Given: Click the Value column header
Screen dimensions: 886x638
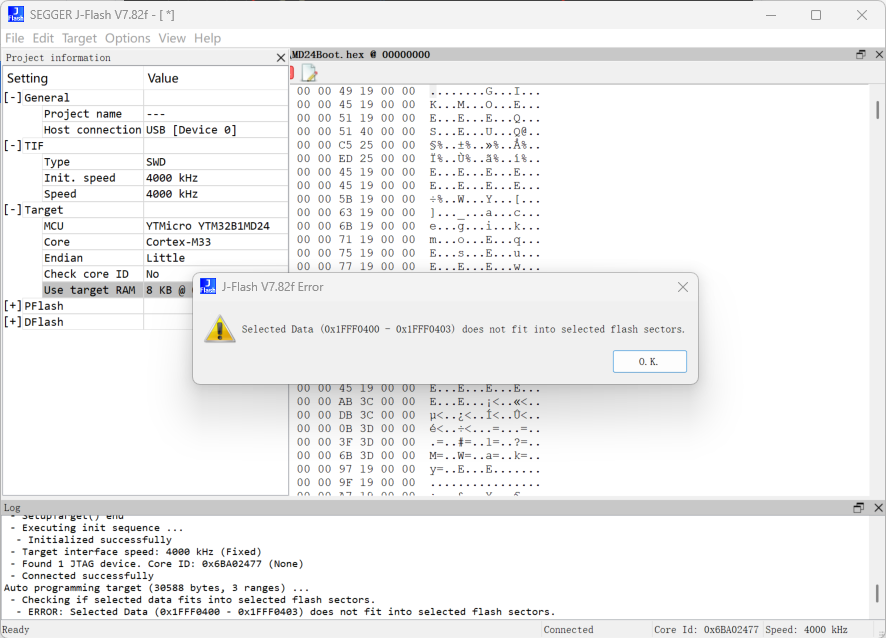Looking at the screenshot, I should [x=215, y=78].
